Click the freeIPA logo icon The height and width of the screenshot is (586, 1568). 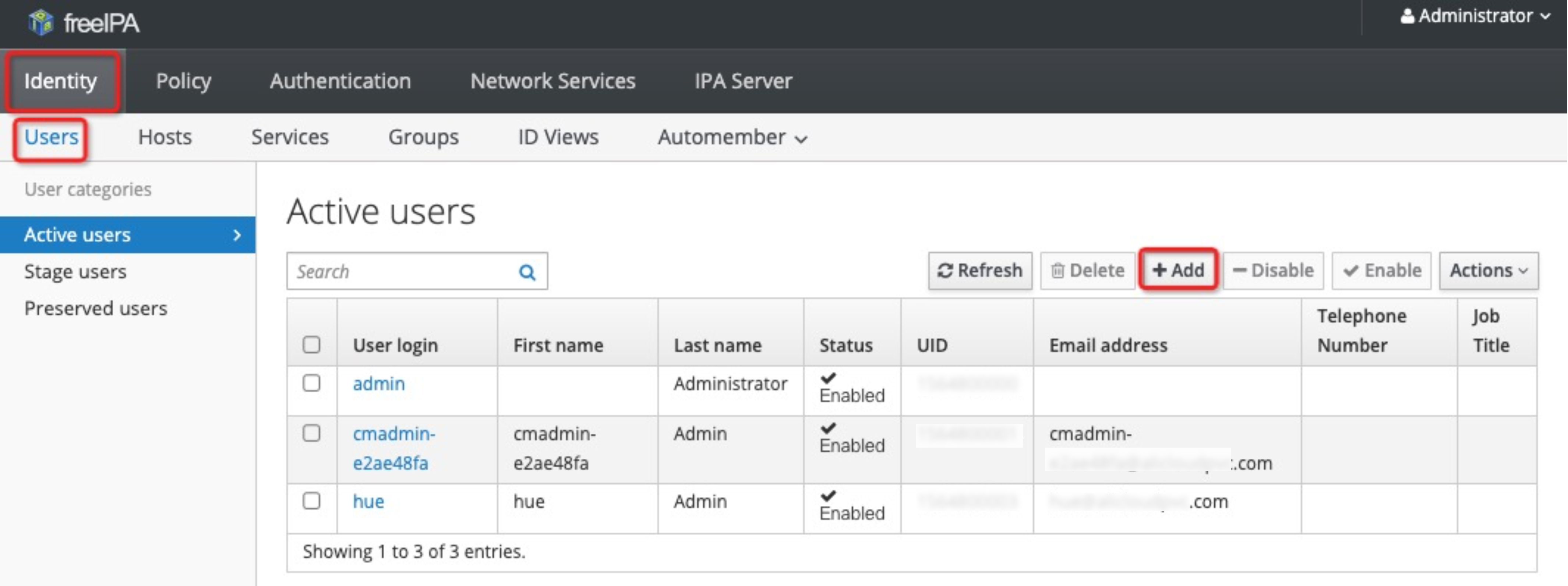[x=40, y=22]
